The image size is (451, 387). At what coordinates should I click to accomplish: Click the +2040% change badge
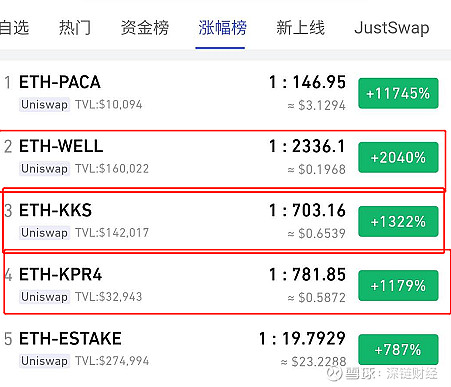click(398, 157)
